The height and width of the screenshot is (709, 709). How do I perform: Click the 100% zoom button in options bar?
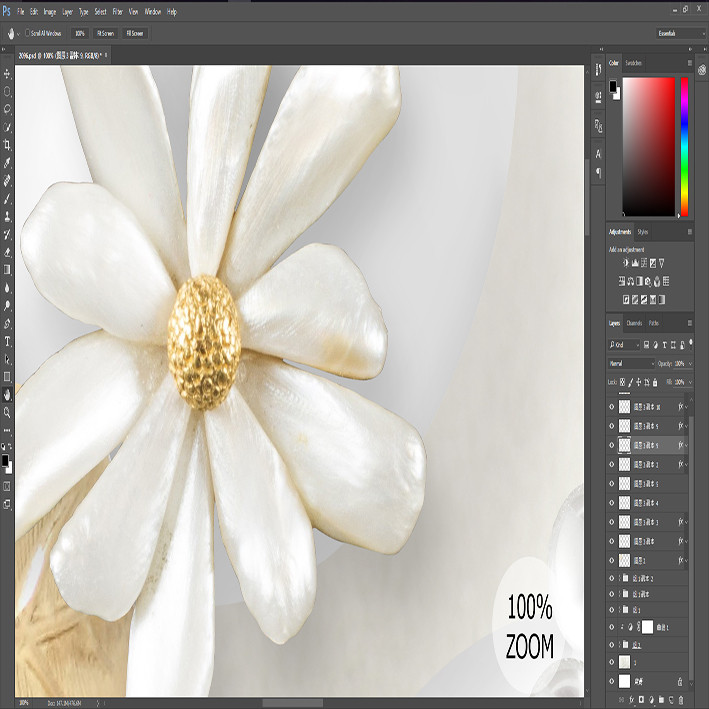pos(80,33)
